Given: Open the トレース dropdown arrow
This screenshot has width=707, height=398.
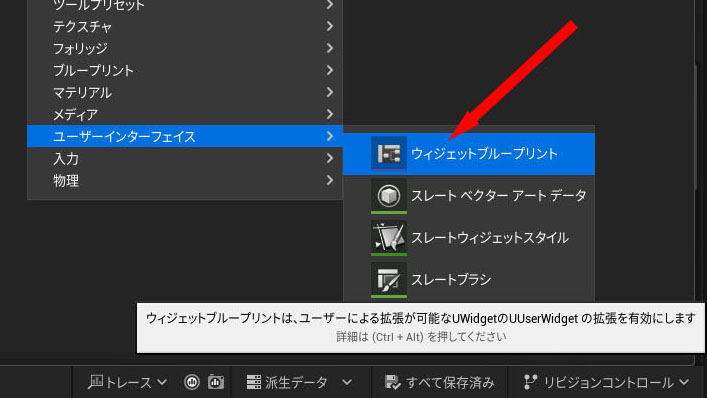Looking at the screenshot, I should [162, 383].
